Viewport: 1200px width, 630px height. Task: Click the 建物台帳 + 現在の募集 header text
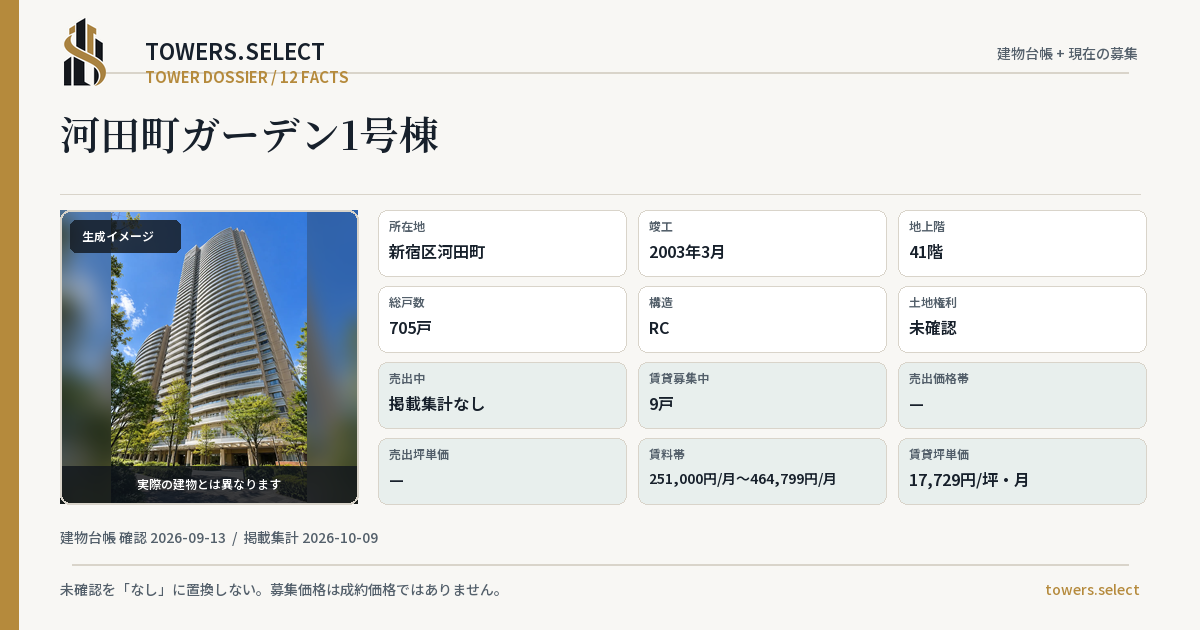click(x=1067, y=54)
